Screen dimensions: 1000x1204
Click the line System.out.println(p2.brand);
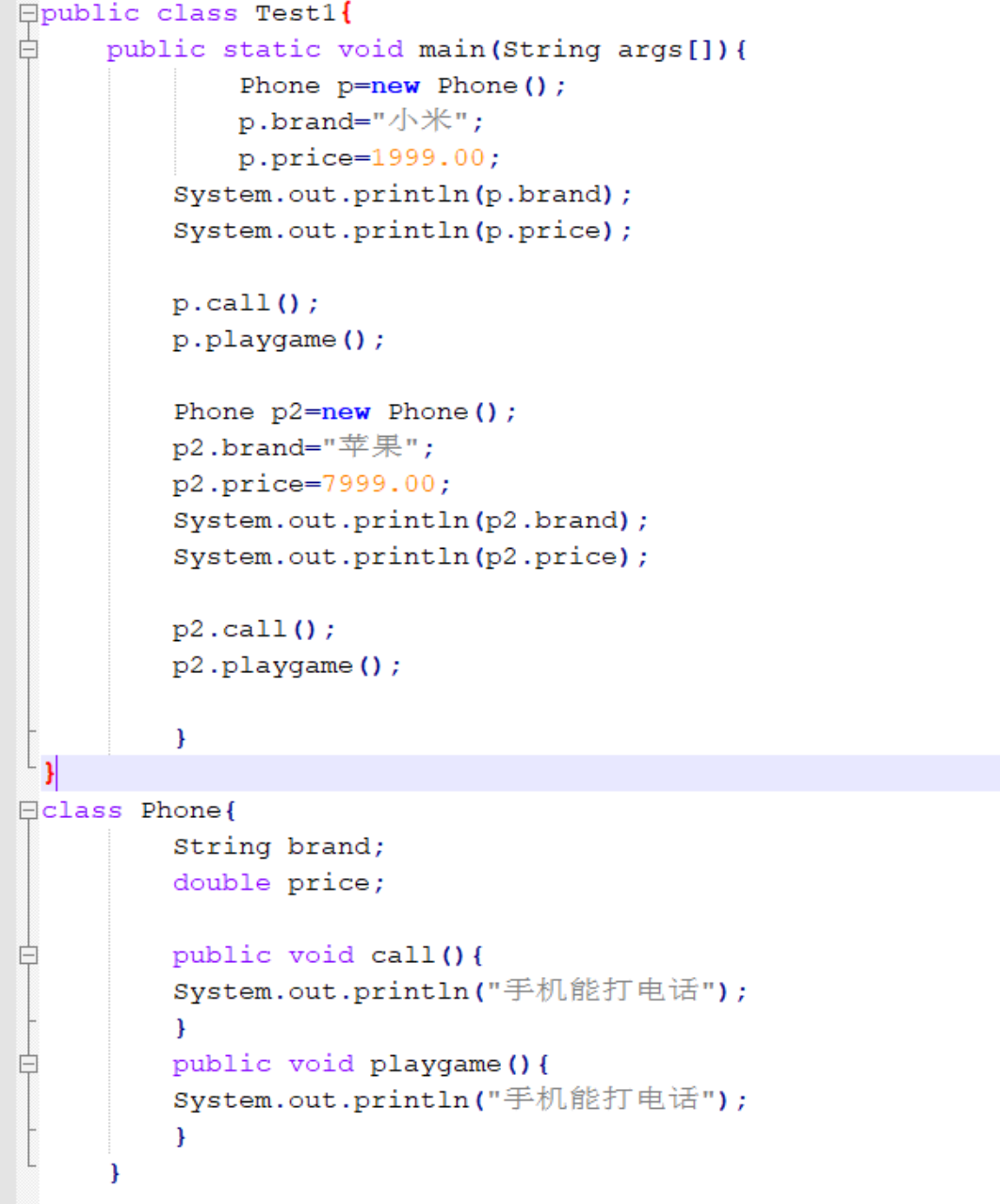point(411,521)
